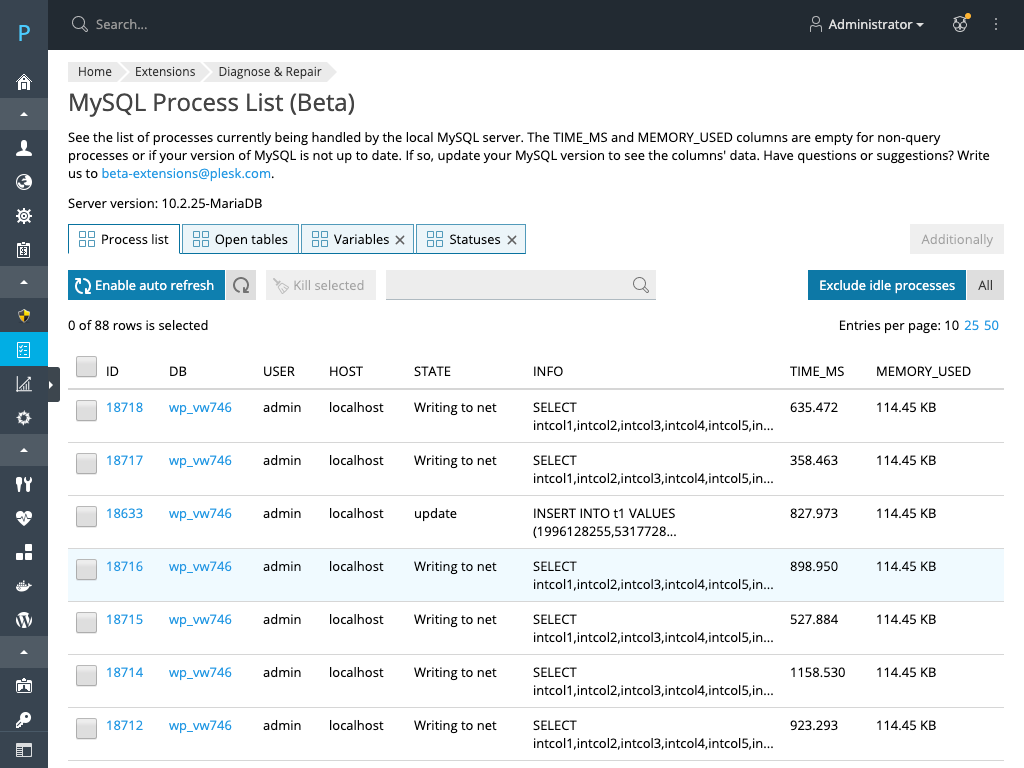The image size is (1024, 768).
Task: Open the heart monitoring sidebar icon
Action: [x=24, y=518]
